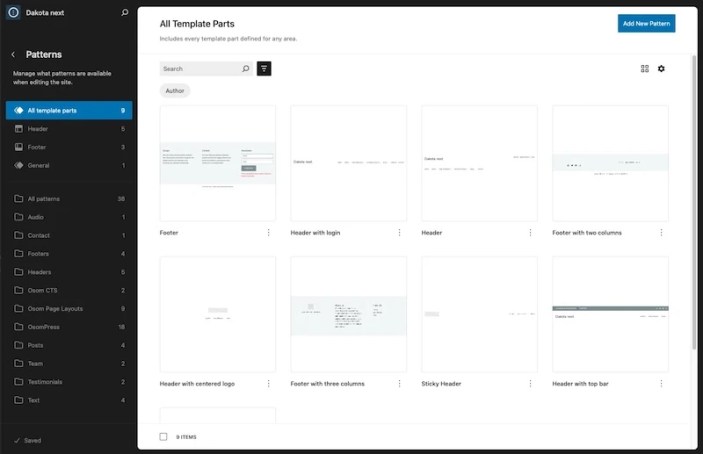Open the options menu for Footer
Screen dimensions: 703x454
coord(269,233)
